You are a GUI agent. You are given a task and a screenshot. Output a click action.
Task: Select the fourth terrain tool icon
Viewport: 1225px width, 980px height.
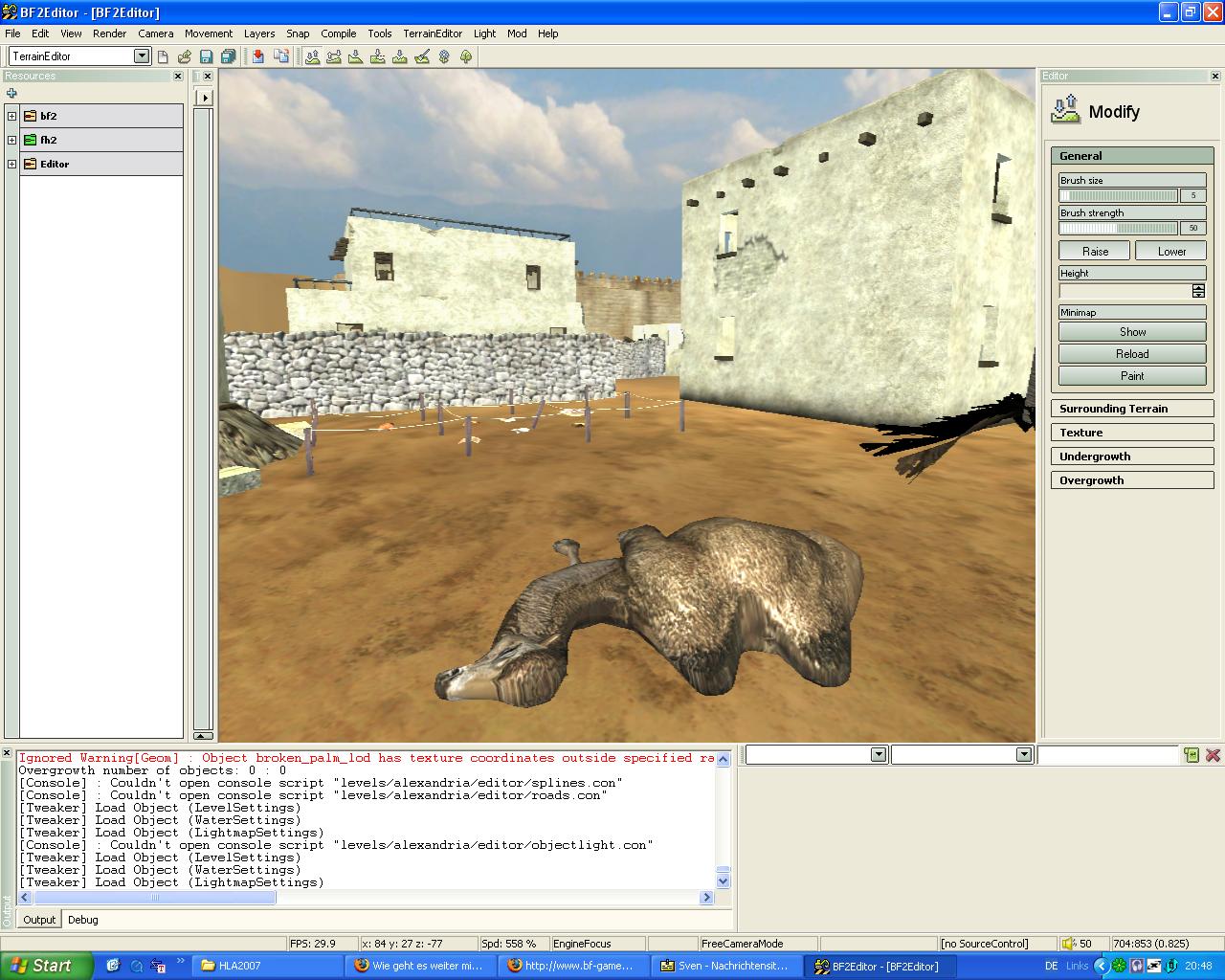coord(378,56)
